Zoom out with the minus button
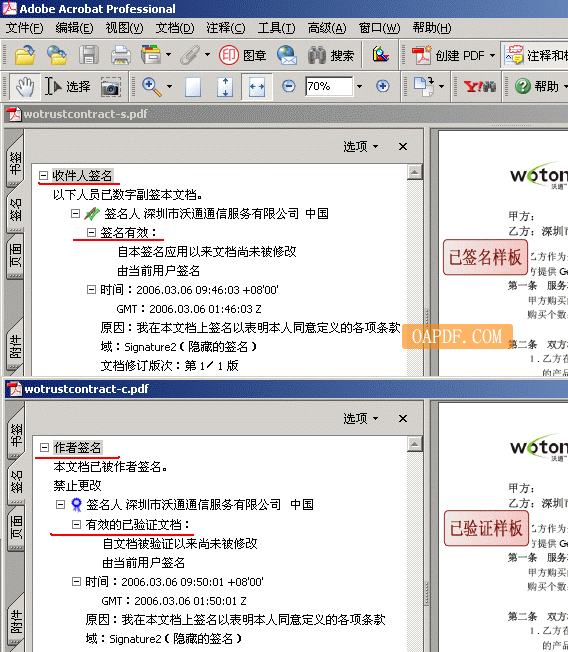 [289, 86]
